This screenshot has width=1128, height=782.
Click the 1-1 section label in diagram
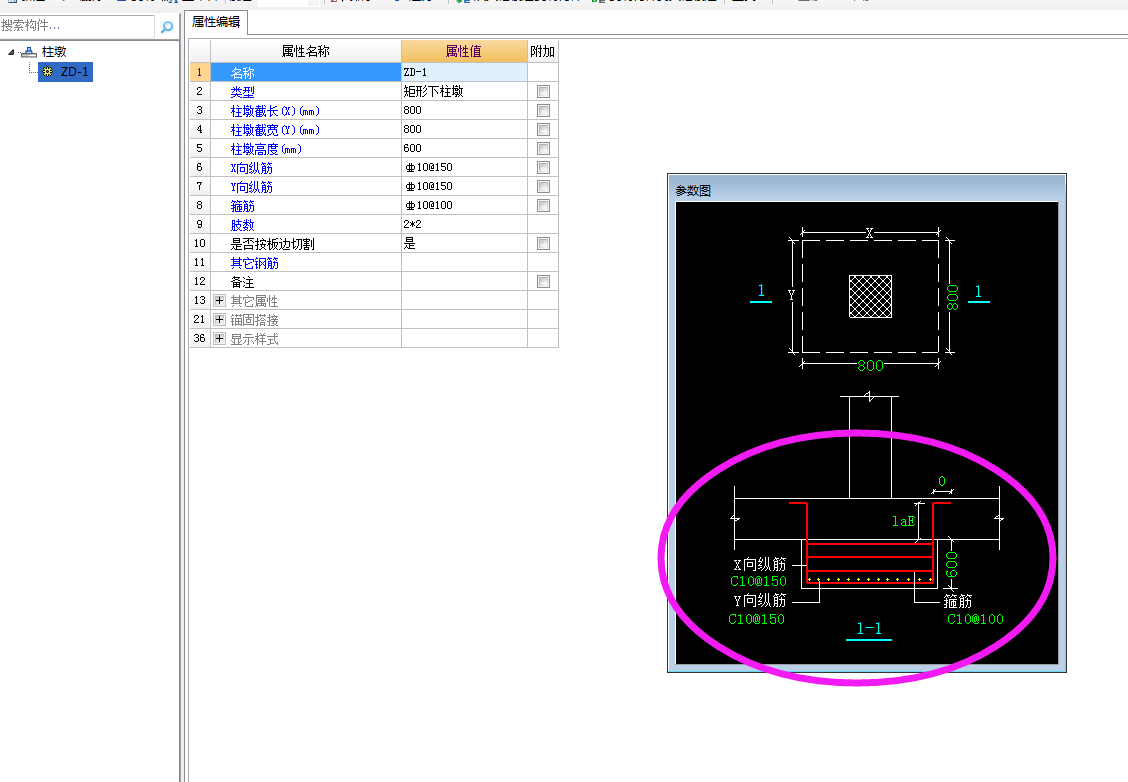pyautogui.click(x=869, y=629)
